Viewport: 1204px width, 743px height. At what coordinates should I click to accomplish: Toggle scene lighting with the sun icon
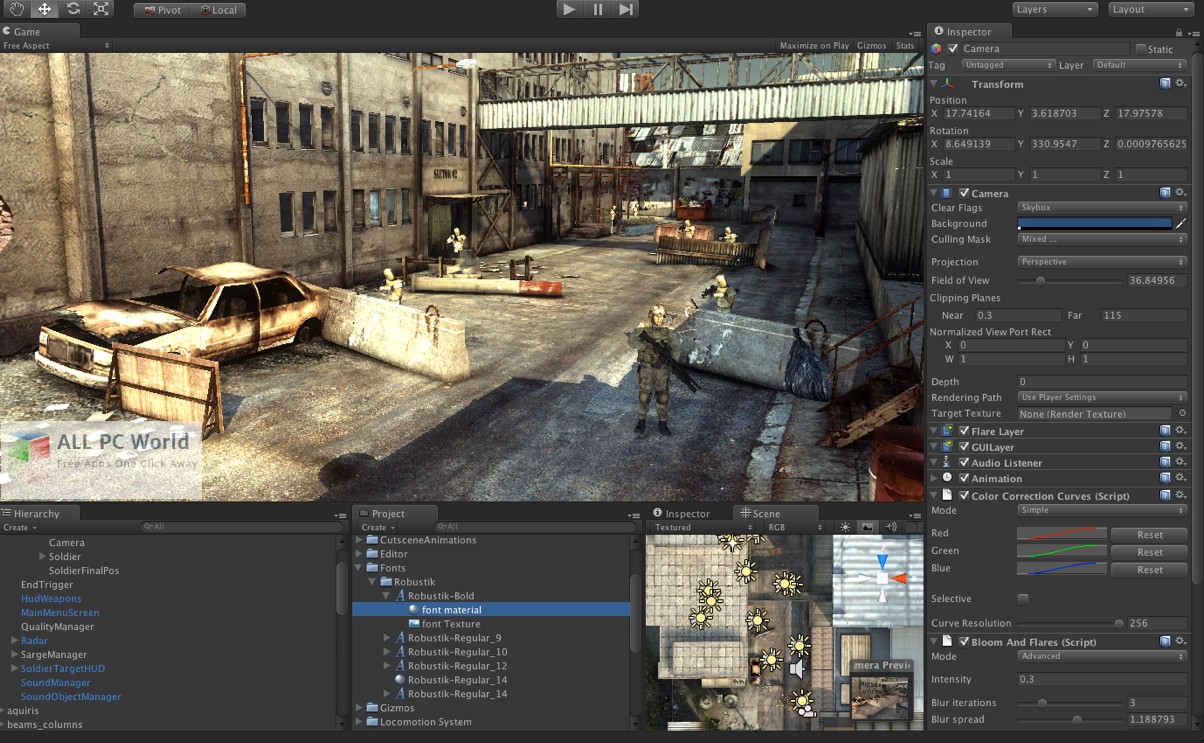(844, 527)
